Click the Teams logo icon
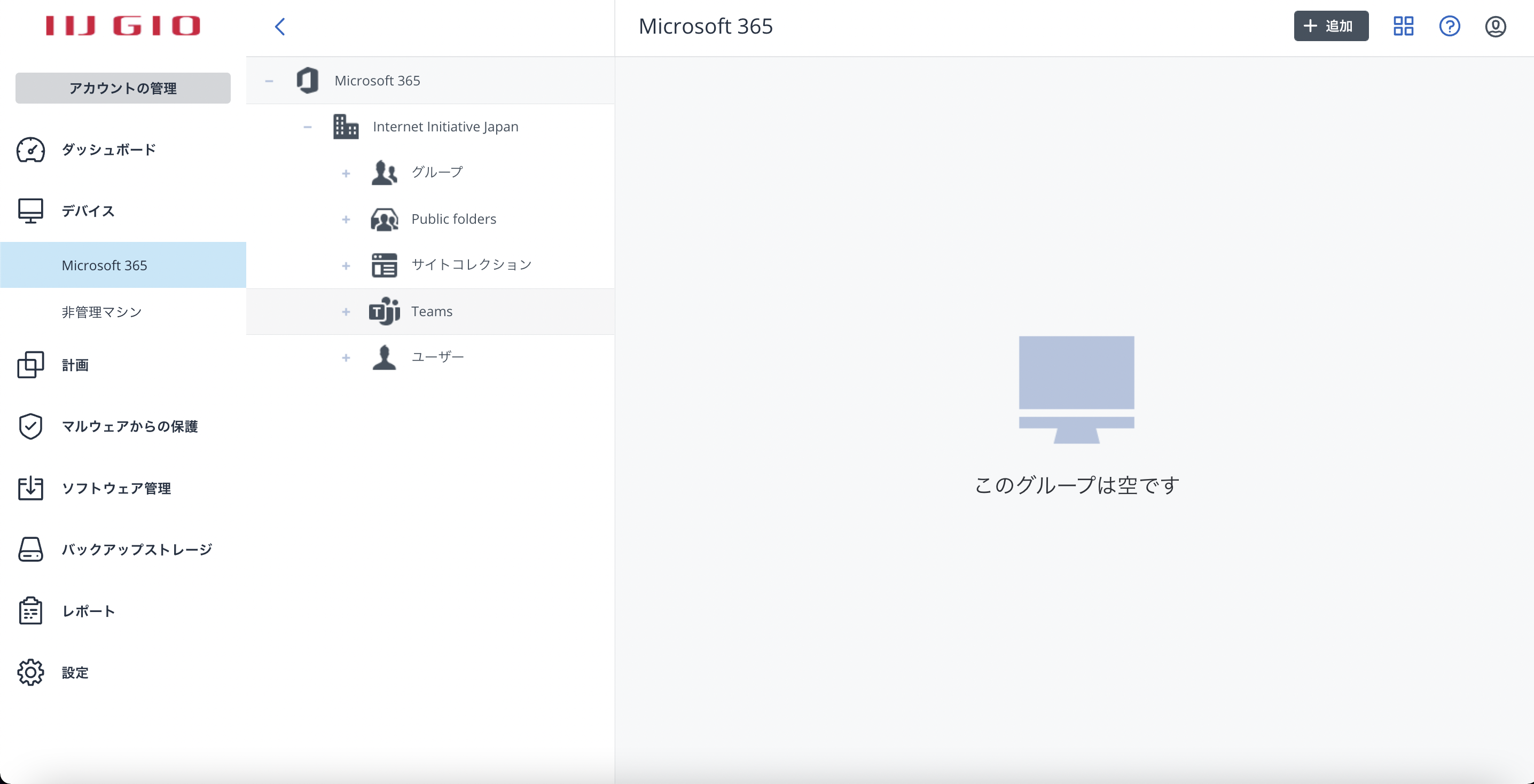This screenshot has height=784, width=1534. 384,311
